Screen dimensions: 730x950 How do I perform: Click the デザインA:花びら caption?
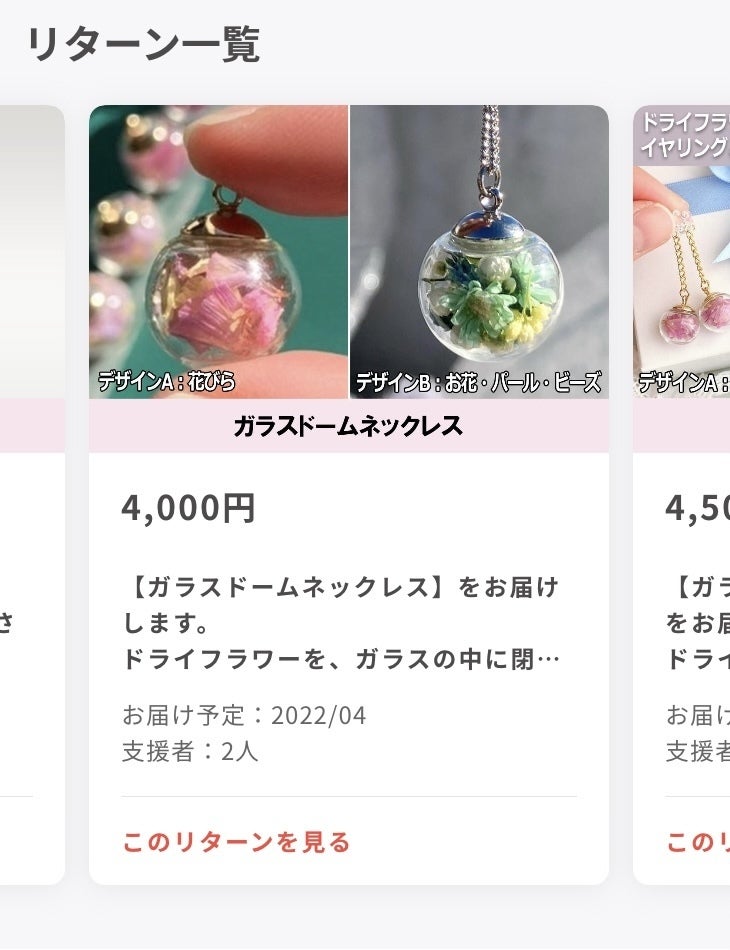(167, 382)
